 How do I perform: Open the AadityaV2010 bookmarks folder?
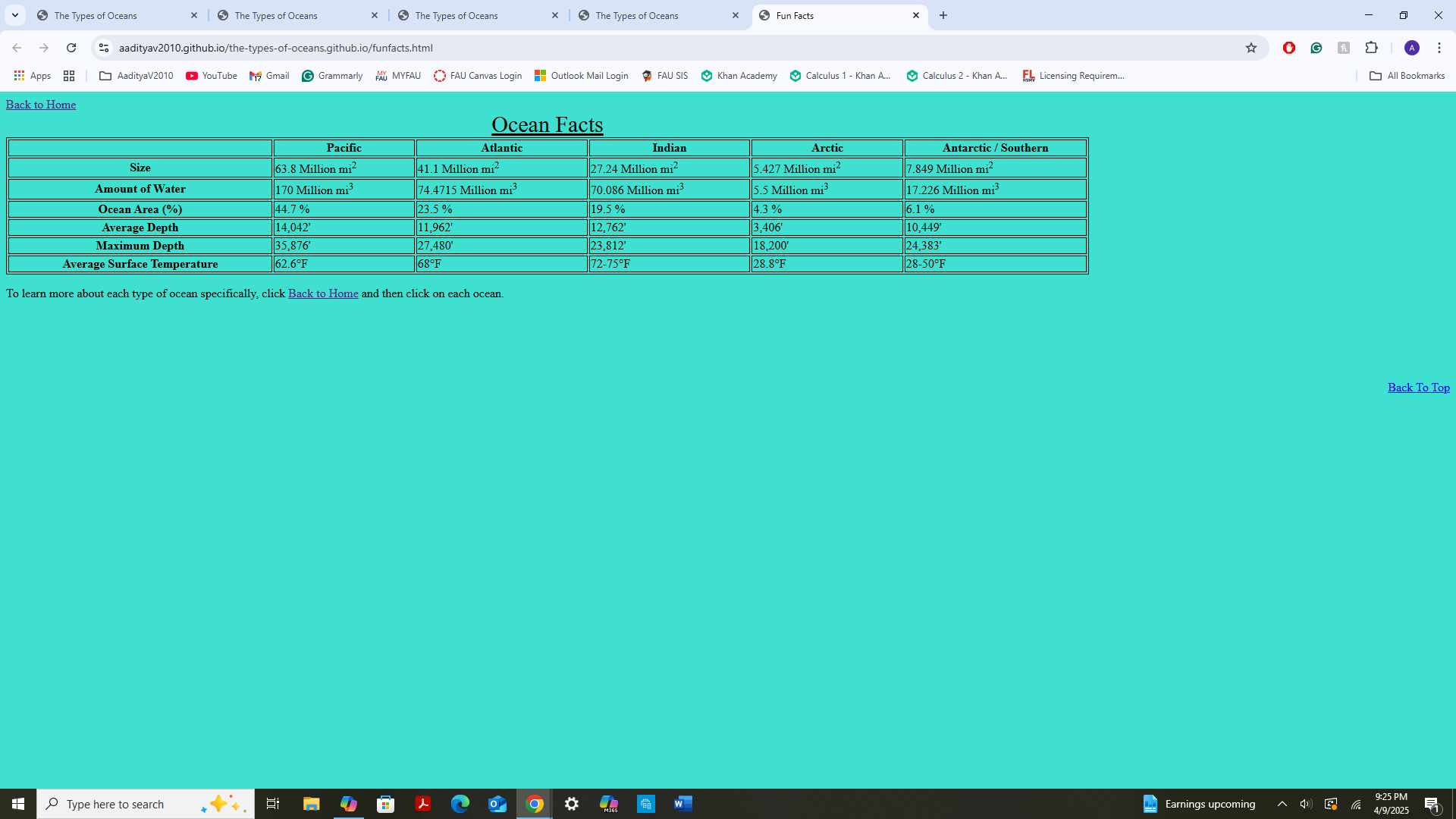click(136, 76)
